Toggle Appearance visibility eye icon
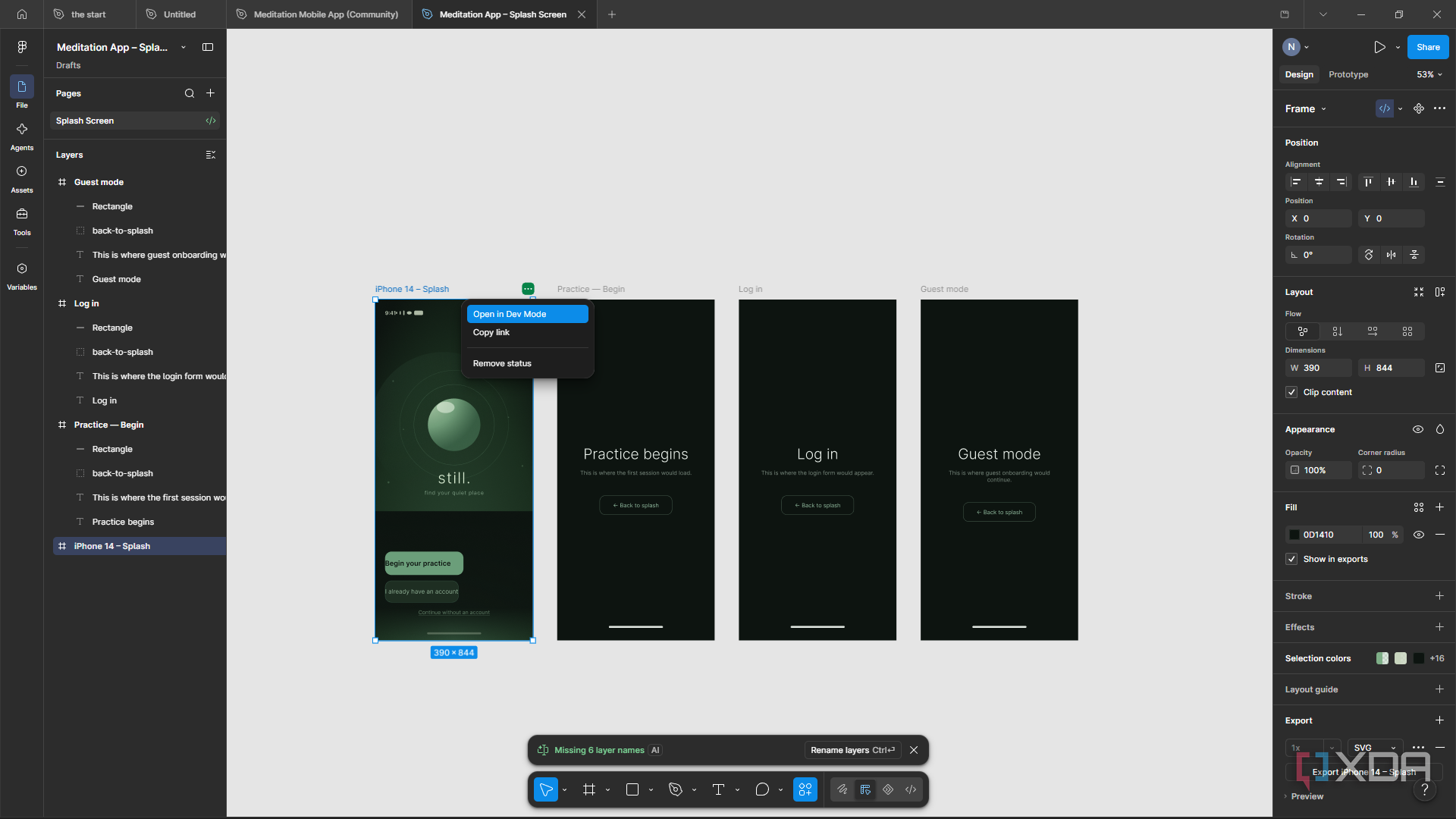Viewport: 1456px width, 819px height. [1418, 429]
